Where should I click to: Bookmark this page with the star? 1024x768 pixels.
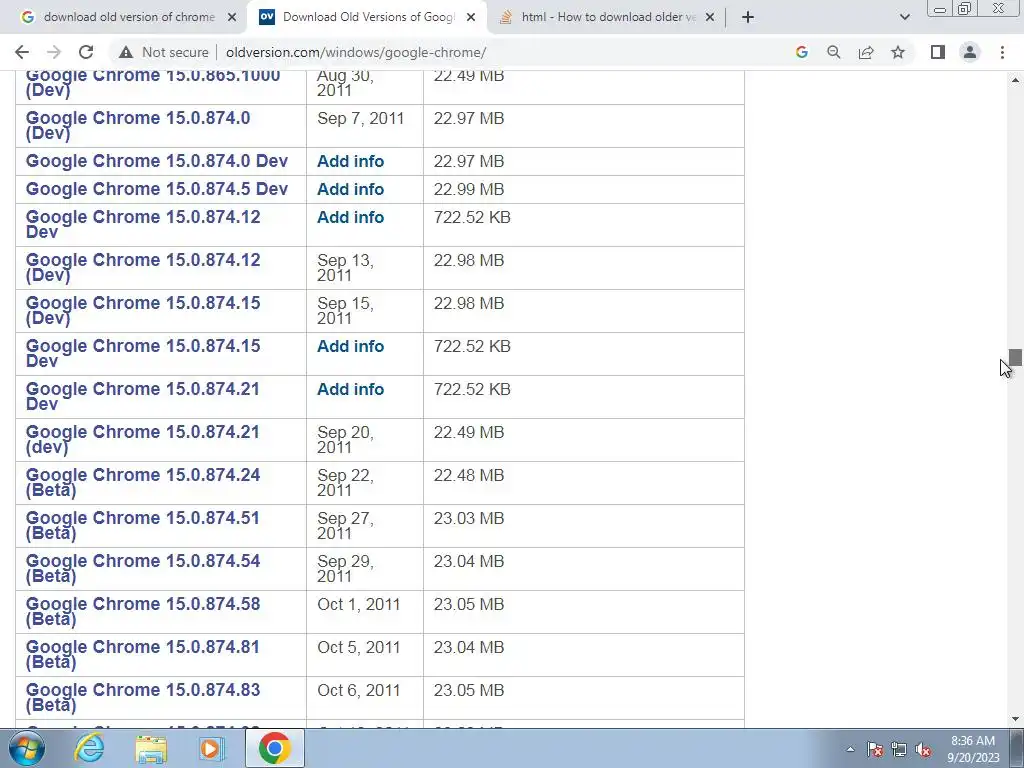(898, 52)
